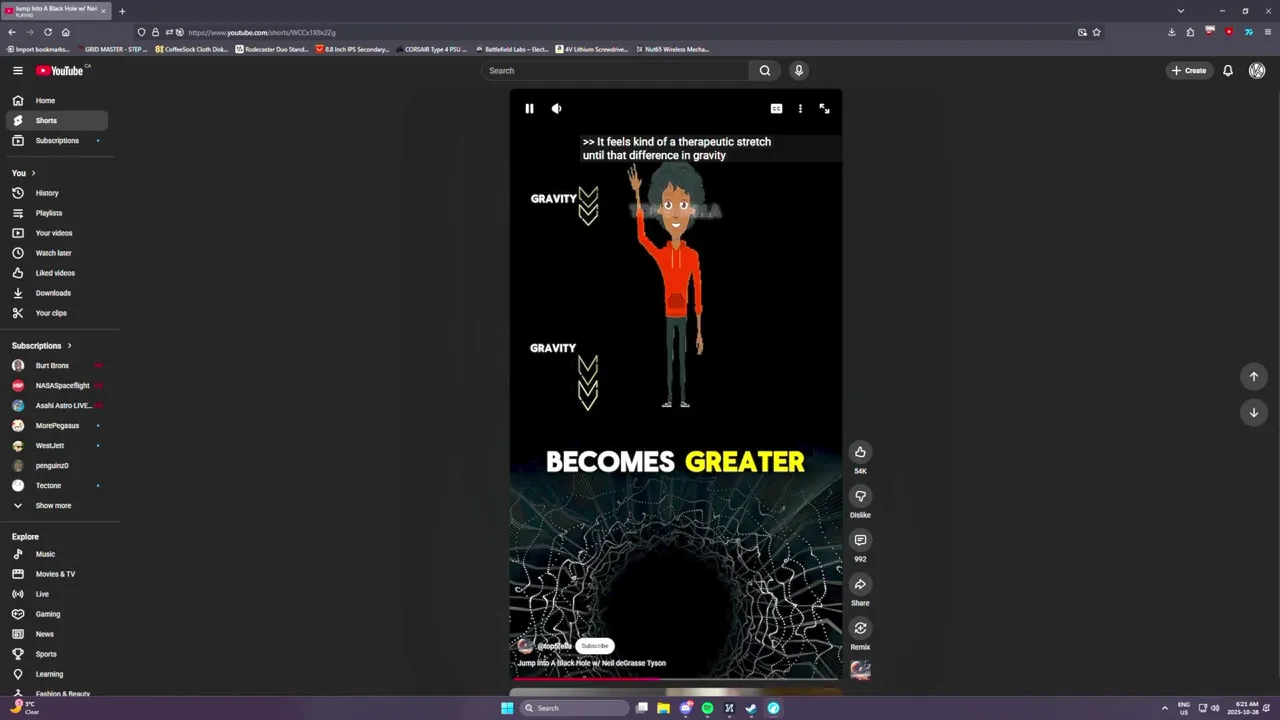Open Your clips in the sidebar
1280x720 pixels.
click(57, 313)
